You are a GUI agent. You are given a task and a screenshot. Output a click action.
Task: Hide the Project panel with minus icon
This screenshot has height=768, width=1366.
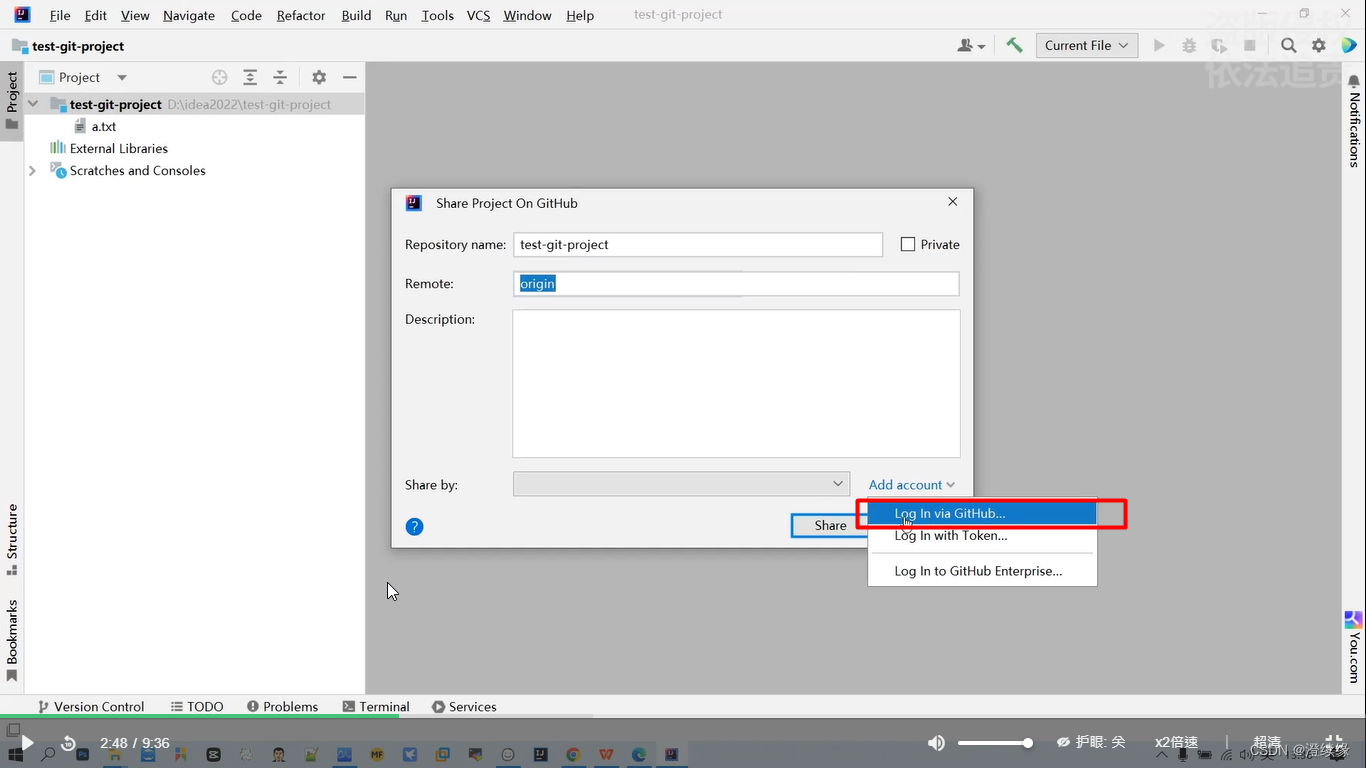[x=349, y=77]
